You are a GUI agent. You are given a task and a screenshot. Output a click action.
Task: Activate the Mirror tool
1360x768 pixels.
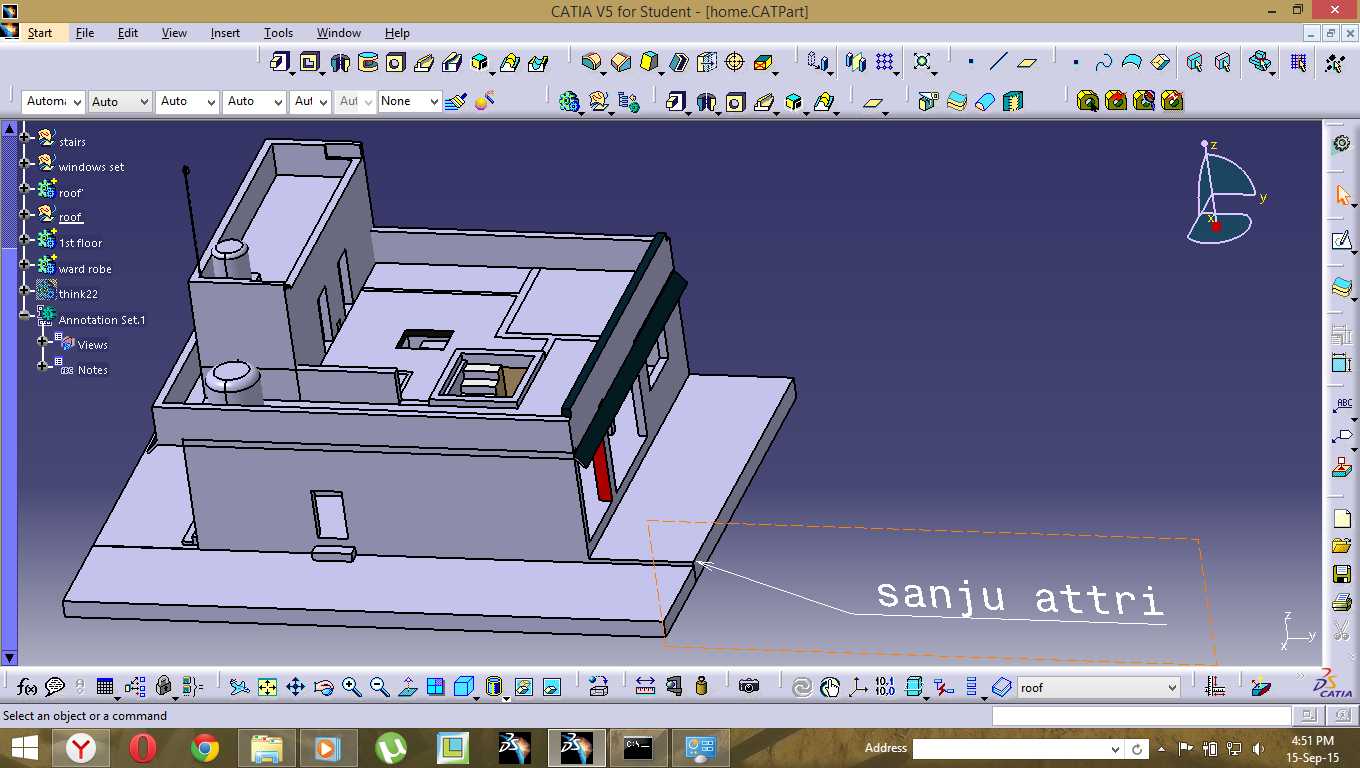pos(856,62)
